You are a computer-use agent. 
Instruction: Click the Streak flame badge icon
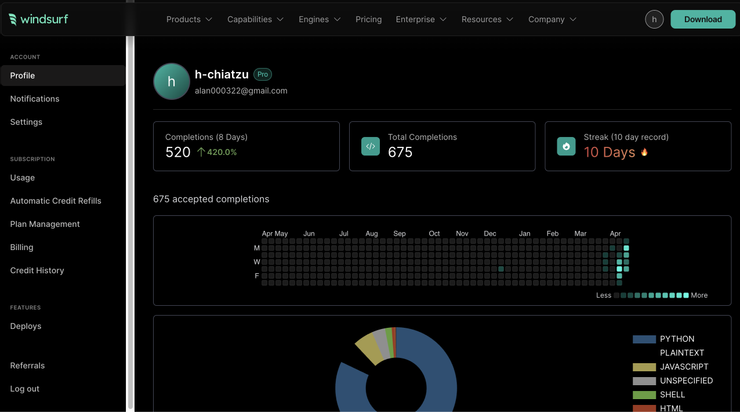pyautogui.click(x=566, y=146)
